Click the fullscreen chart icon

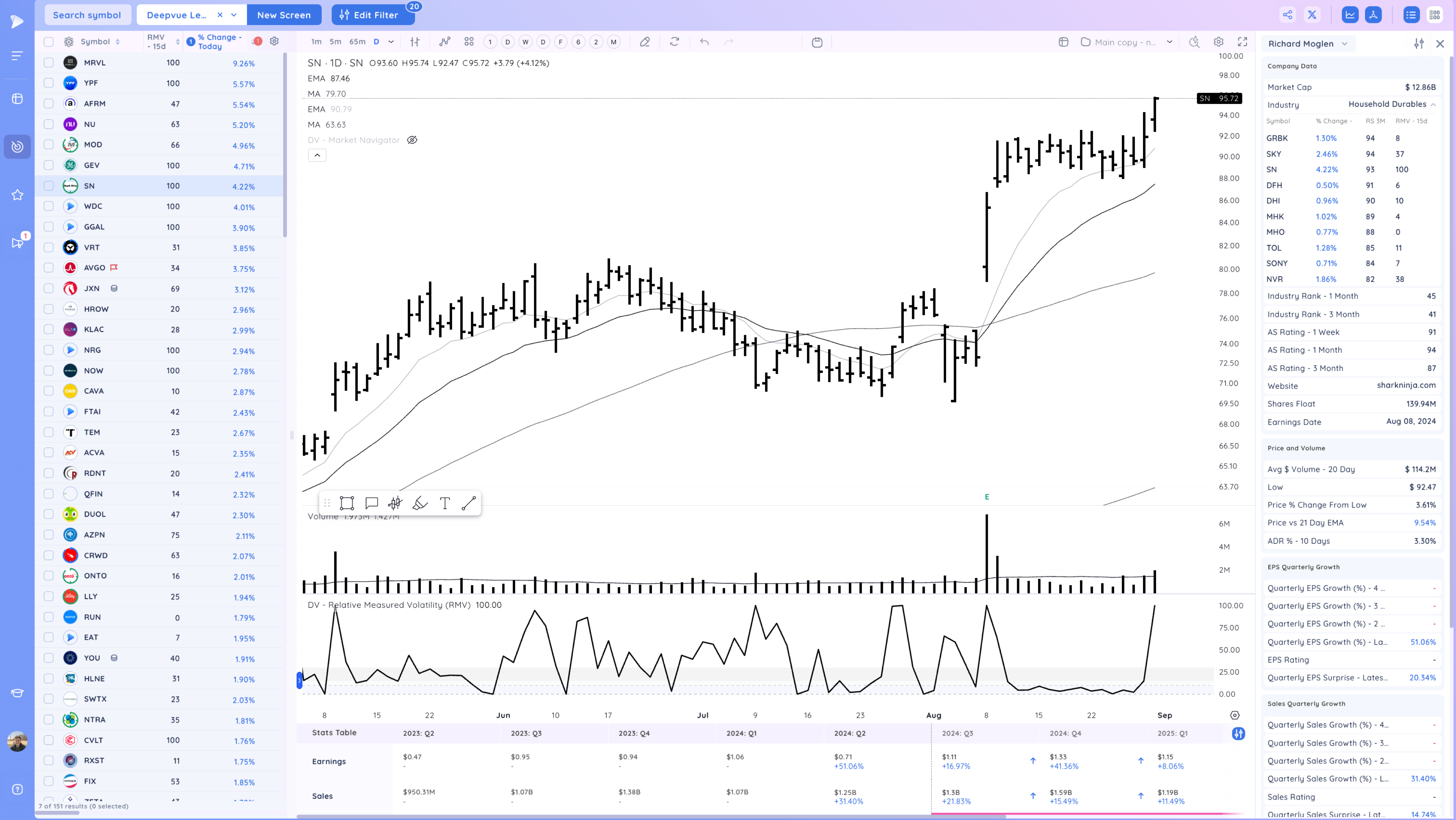(x=1242, y=42)
